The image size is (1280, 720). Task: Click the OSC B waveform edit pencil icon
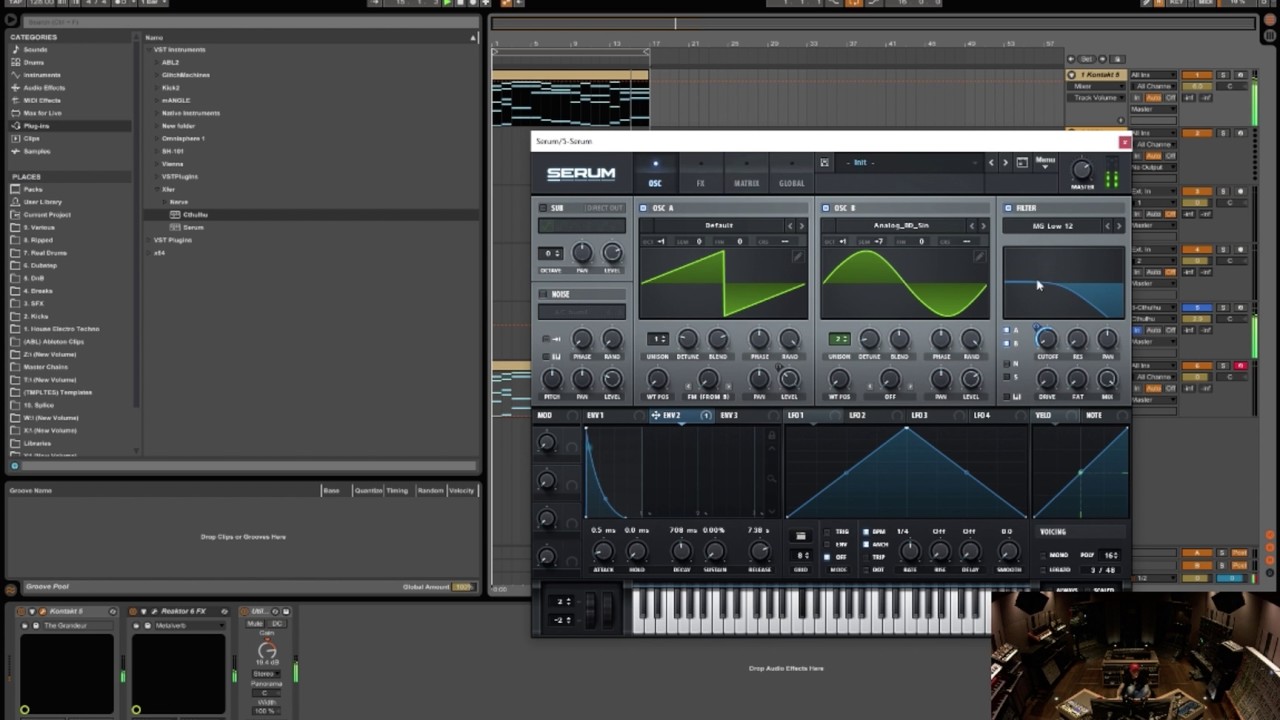pyautogui.click(x=979, y=257)
